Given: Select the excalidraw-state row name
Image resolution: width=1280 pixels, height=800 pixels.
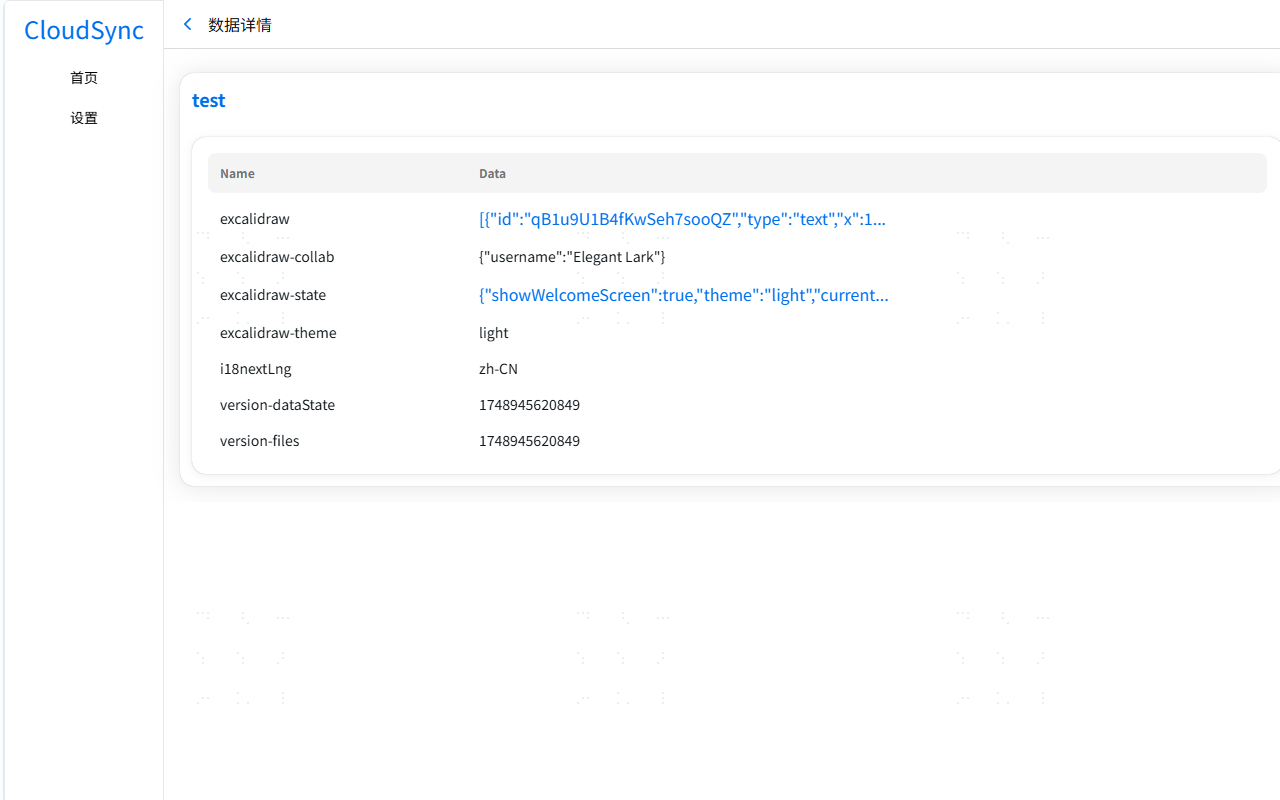Looking at the screenshot, I should tap(273, 295).
